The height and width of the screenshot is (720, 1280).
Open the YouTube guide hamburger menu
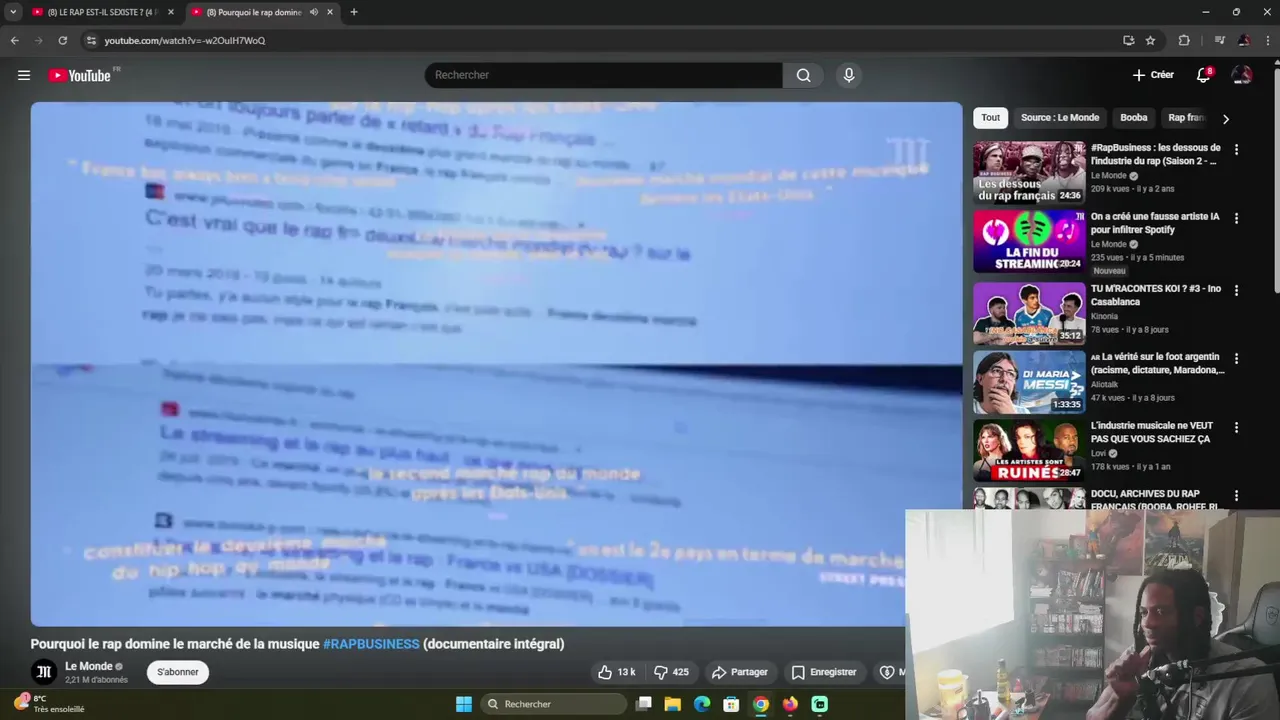pyautogui.click(x=24, y=75)
